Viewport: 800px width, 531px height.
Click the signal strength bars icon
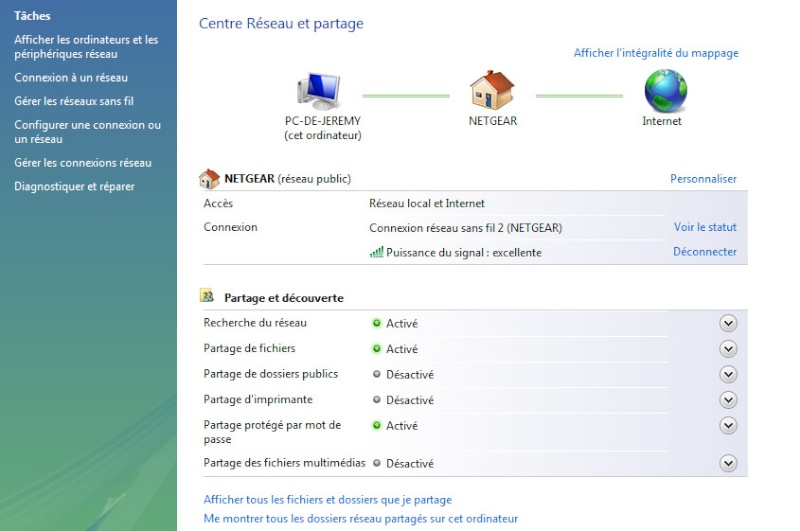click(x=377, y=252)
